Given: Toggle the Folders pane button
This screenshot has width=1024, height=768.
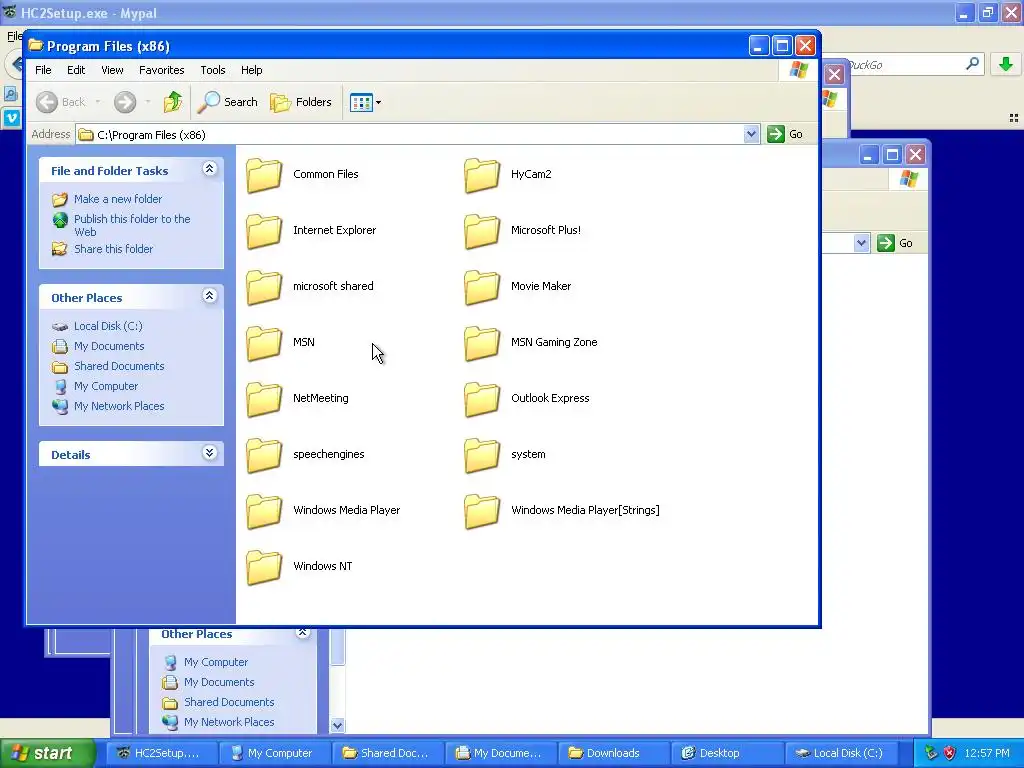Looking at the screenshot, I should click(301, 102).
